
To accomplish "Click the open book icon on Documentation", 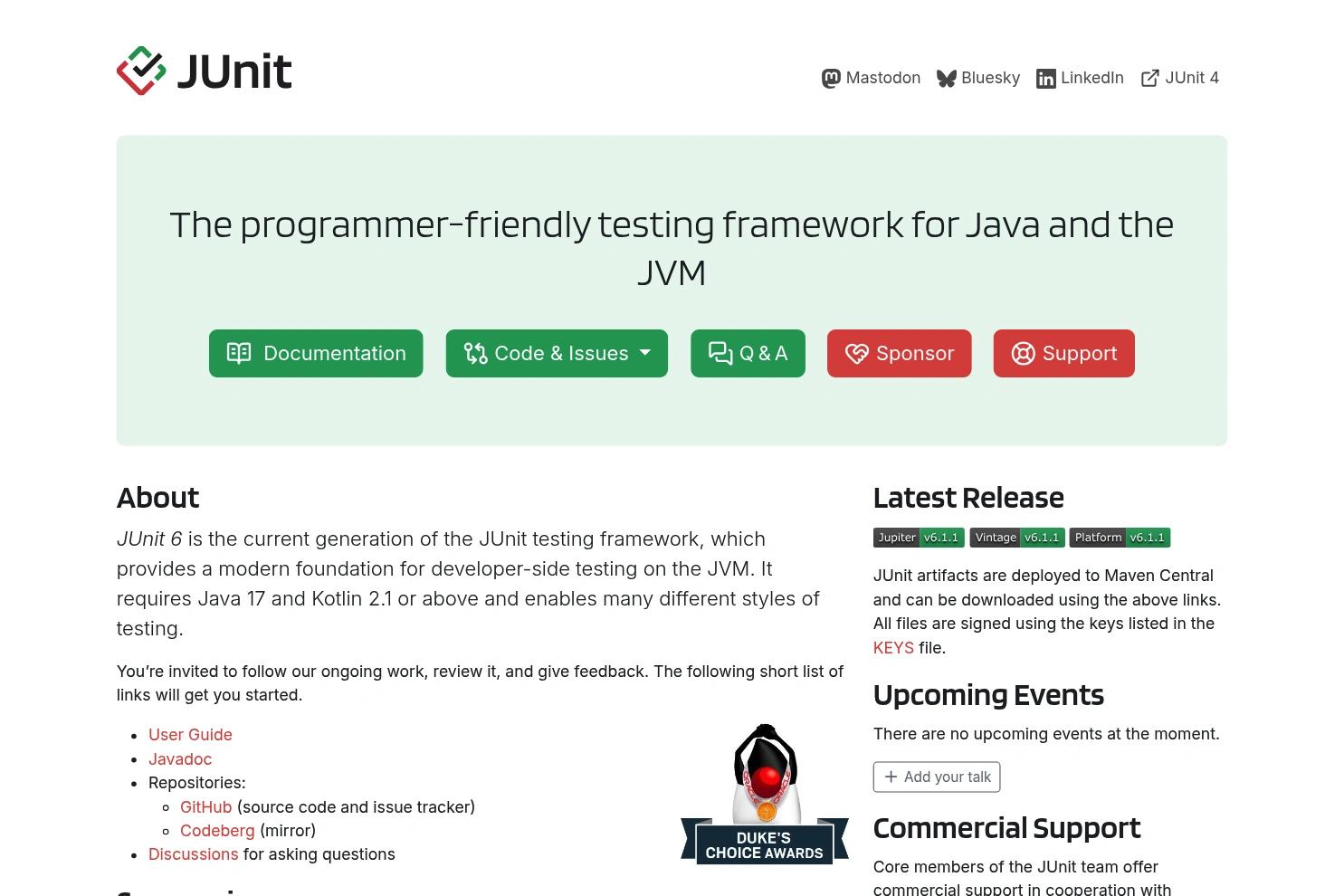I will [239, 353].
